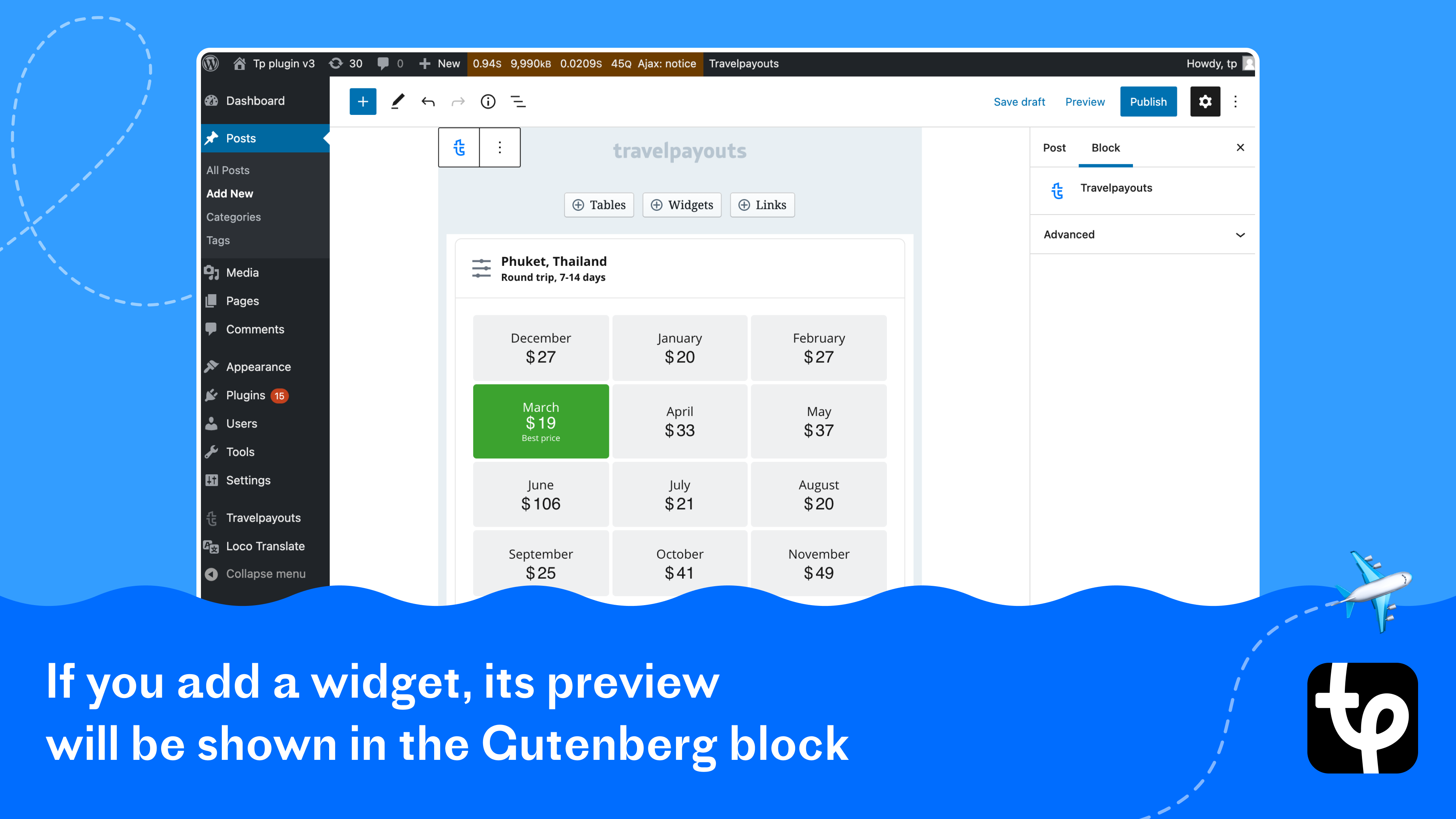Screen dimensions: 1456x819
Task: Click the block inserter plus icon
Action: [x=362, y=100]
